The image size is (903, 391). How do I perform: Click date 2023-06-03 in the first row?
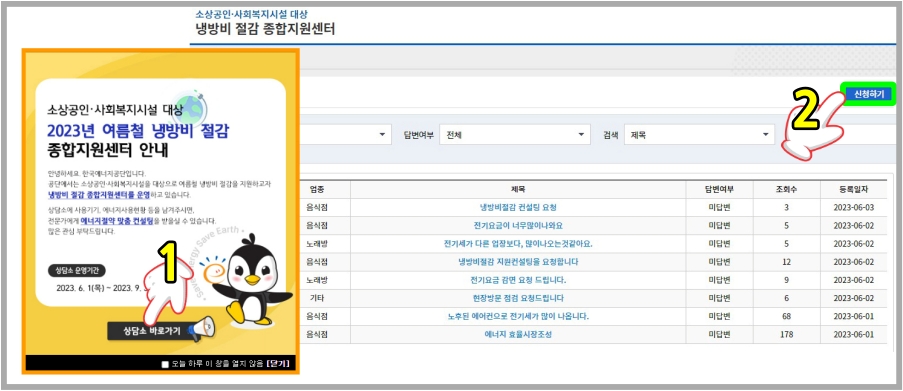(853, 207)
